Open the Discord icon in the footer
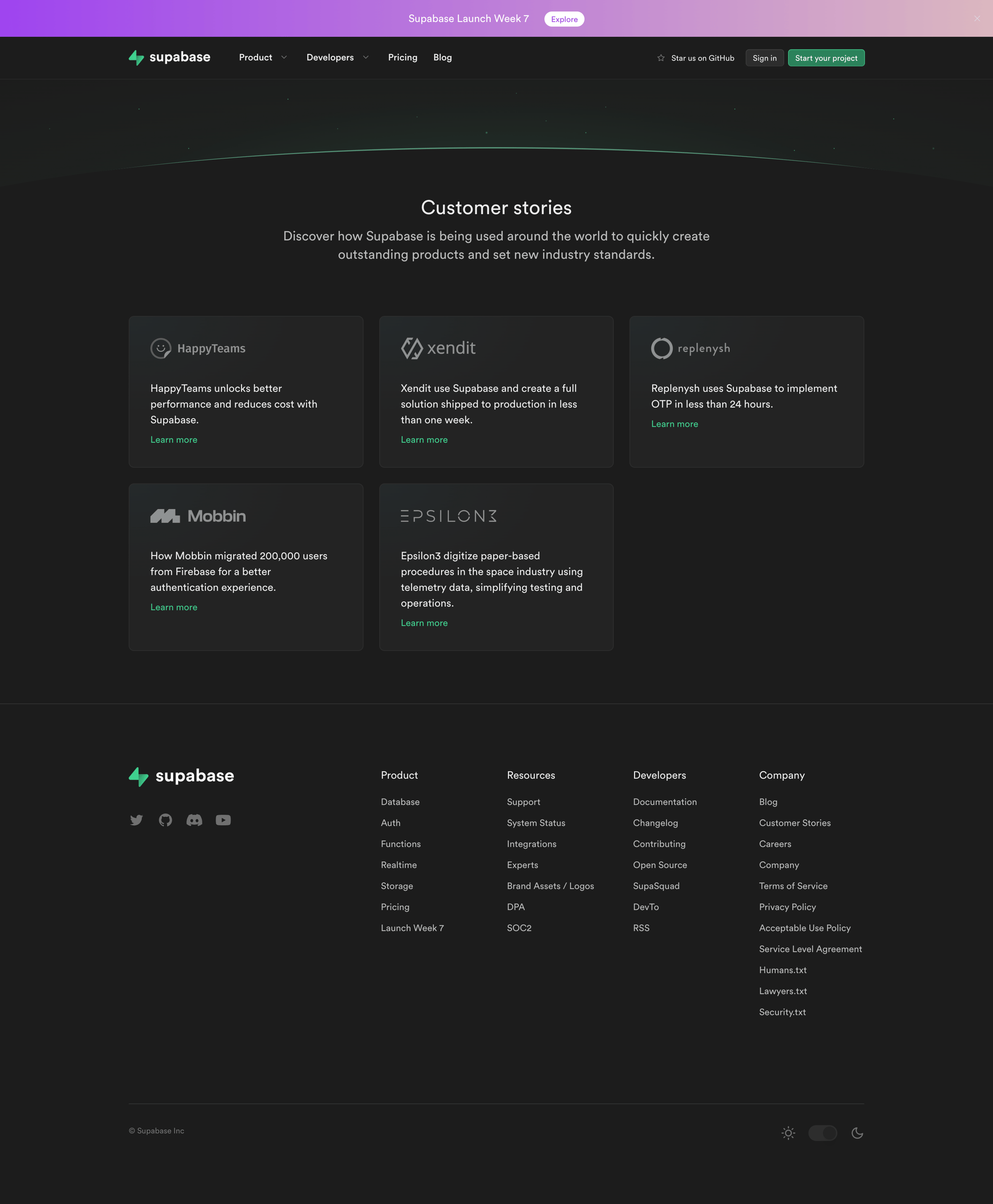 (x=194, y=820)
